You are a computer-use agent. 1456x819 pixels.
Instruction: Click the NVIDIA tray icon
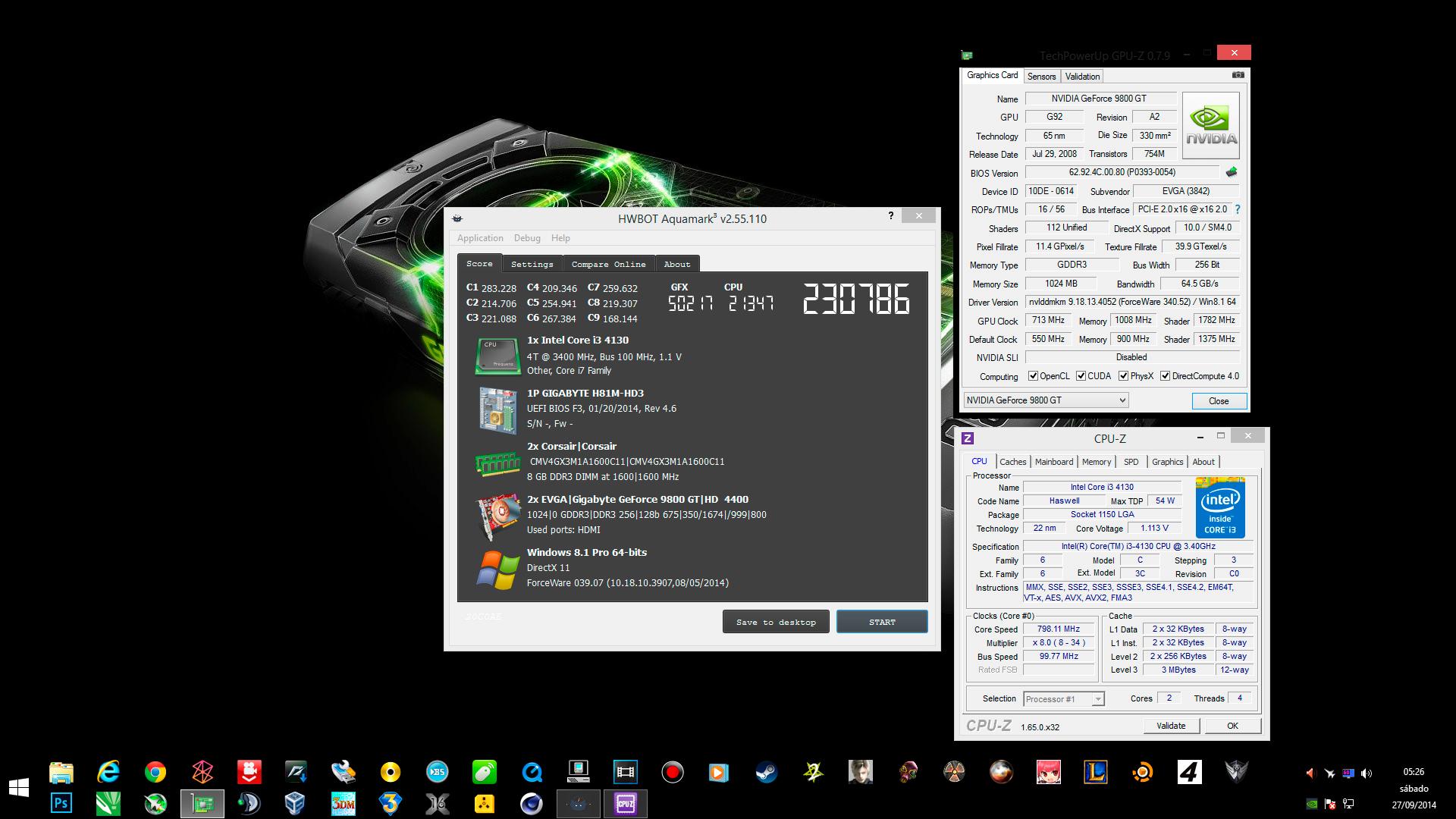point(1311,803)
